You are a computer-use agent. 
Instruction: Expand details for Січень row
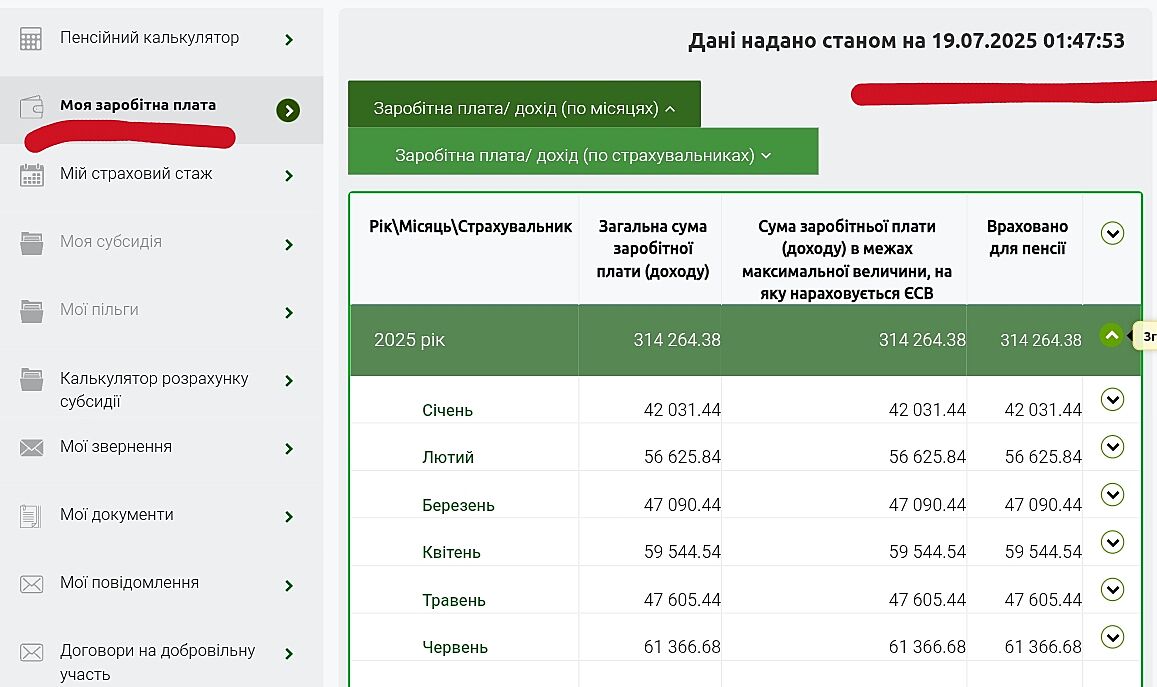tap(1111, 400)
